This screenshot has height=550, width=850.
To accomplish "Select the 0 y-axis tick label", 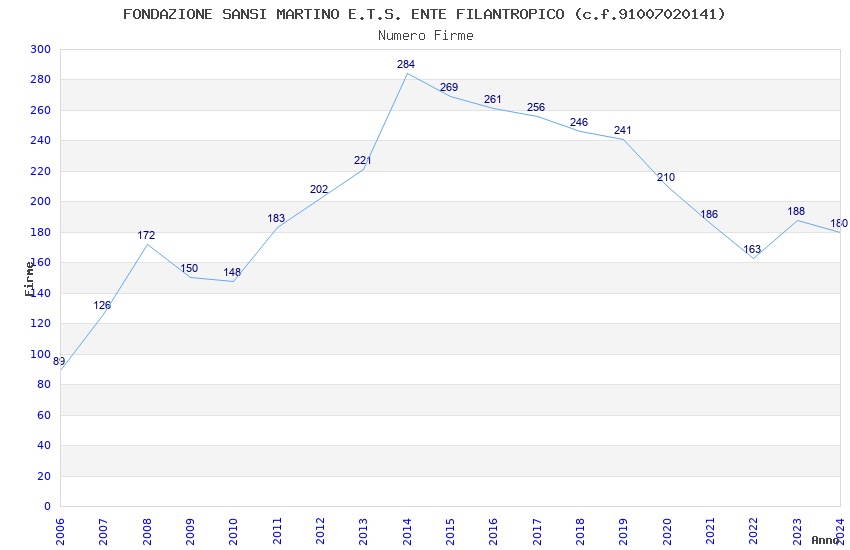I will click(x=48, y=506).
